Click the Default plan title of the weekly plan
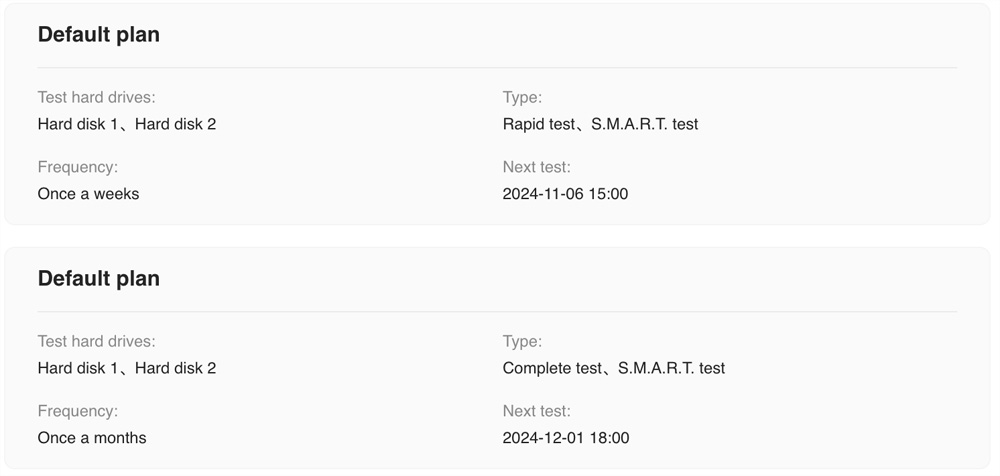The width and height of the screenshot is (1000, 476). click(x=98, y=34)
